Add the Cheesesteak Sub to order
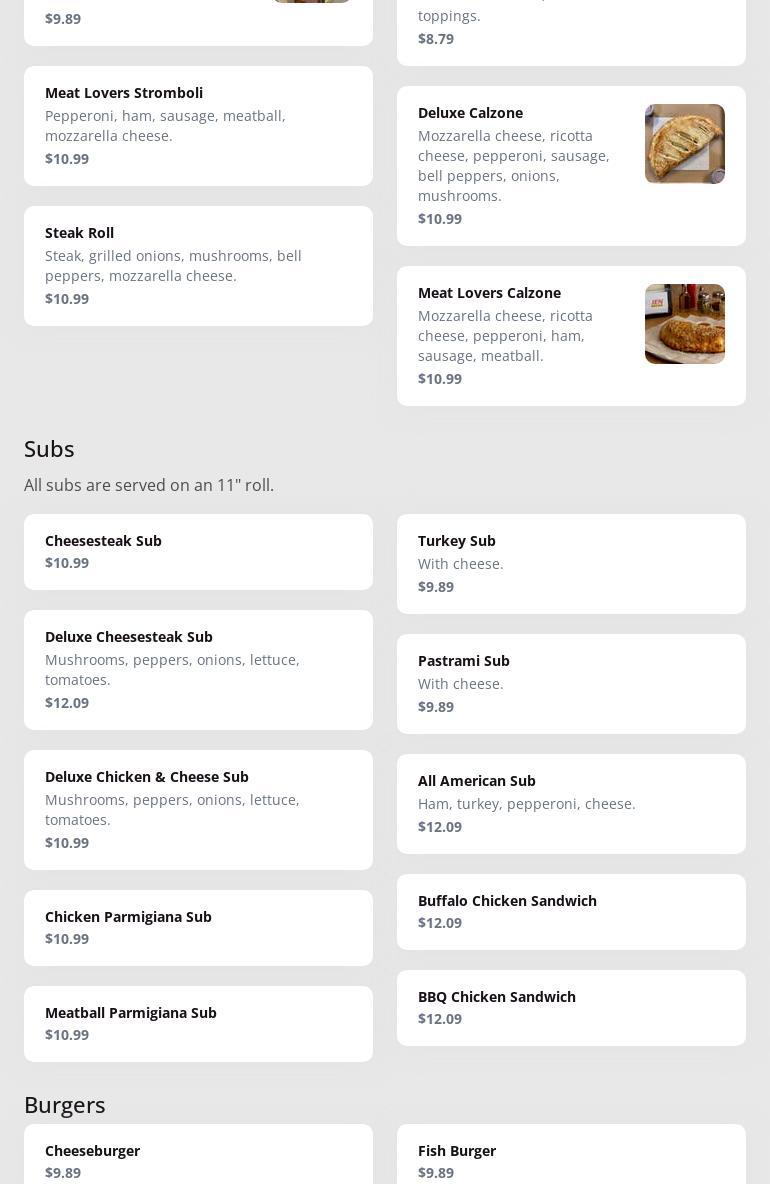 click(198, 552)
